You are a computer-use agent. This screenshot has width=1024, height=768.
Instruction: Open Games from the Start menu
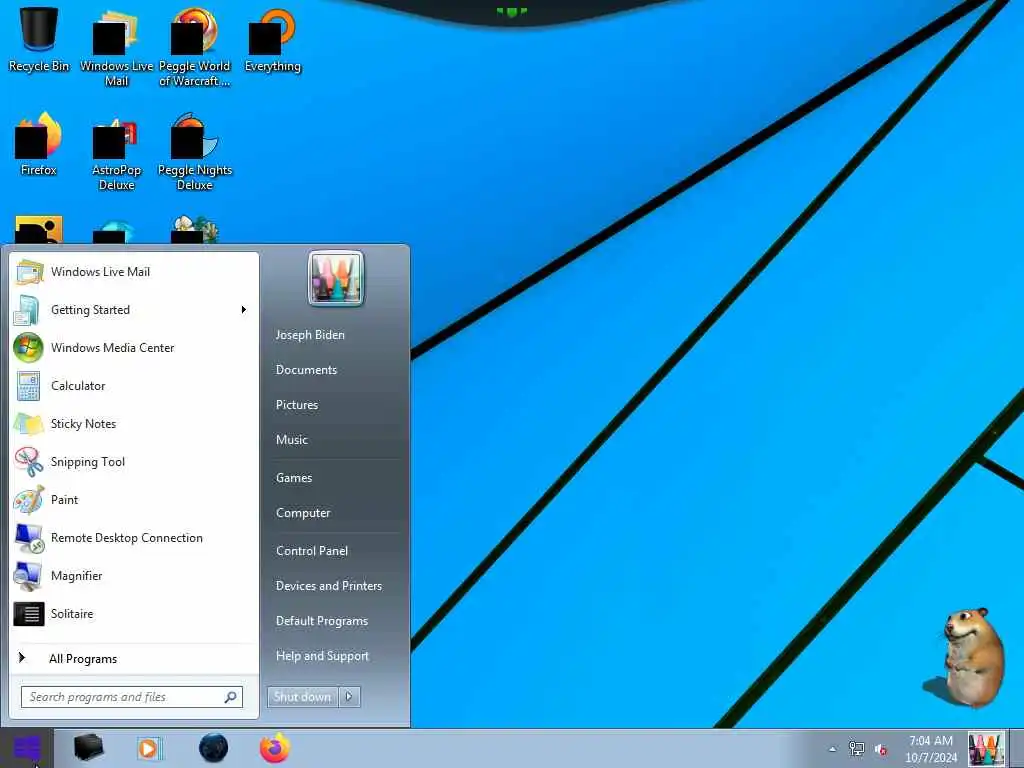[x=294, y=478]
